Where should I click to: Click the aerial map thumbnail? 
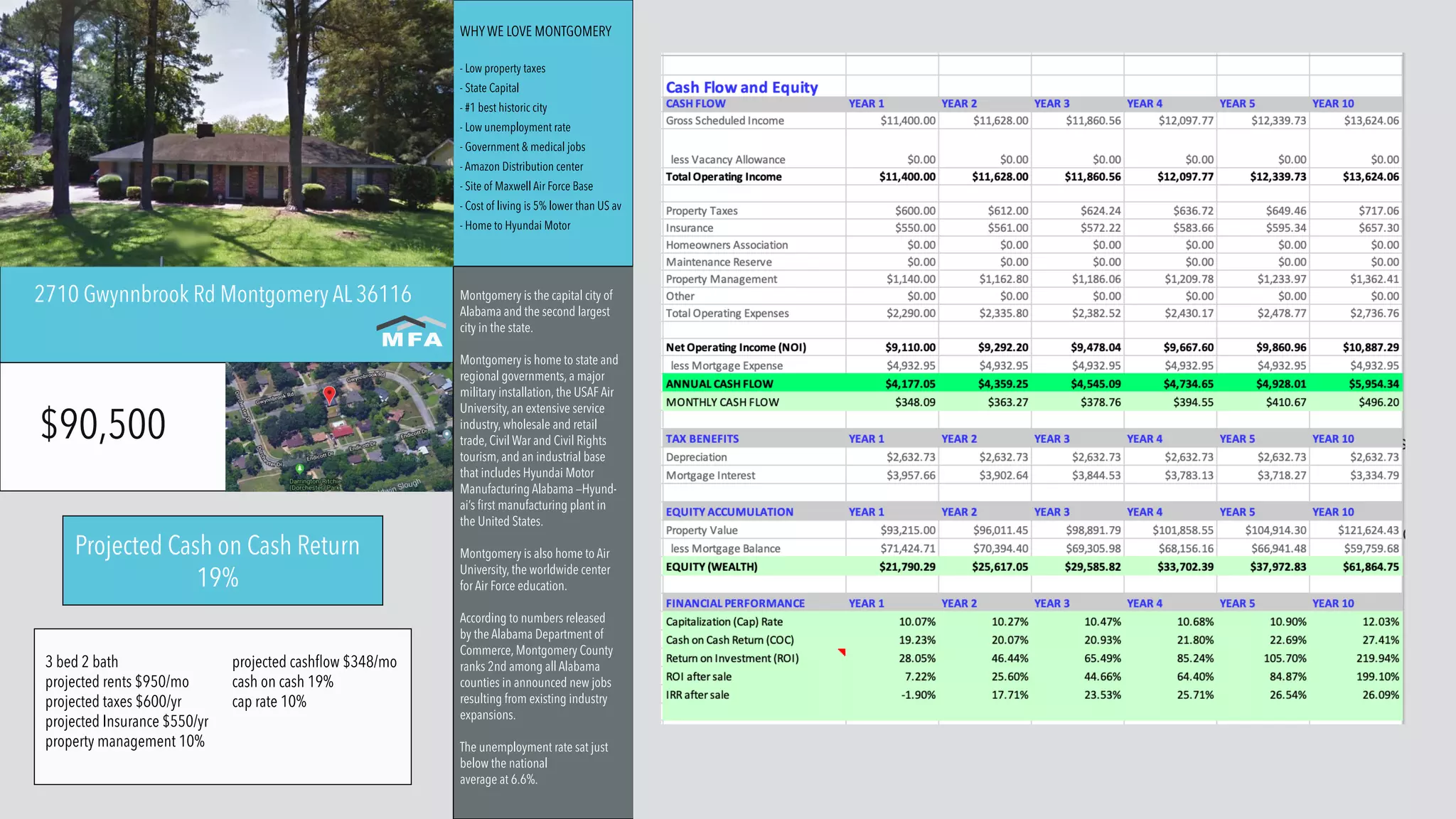point(339,427)
